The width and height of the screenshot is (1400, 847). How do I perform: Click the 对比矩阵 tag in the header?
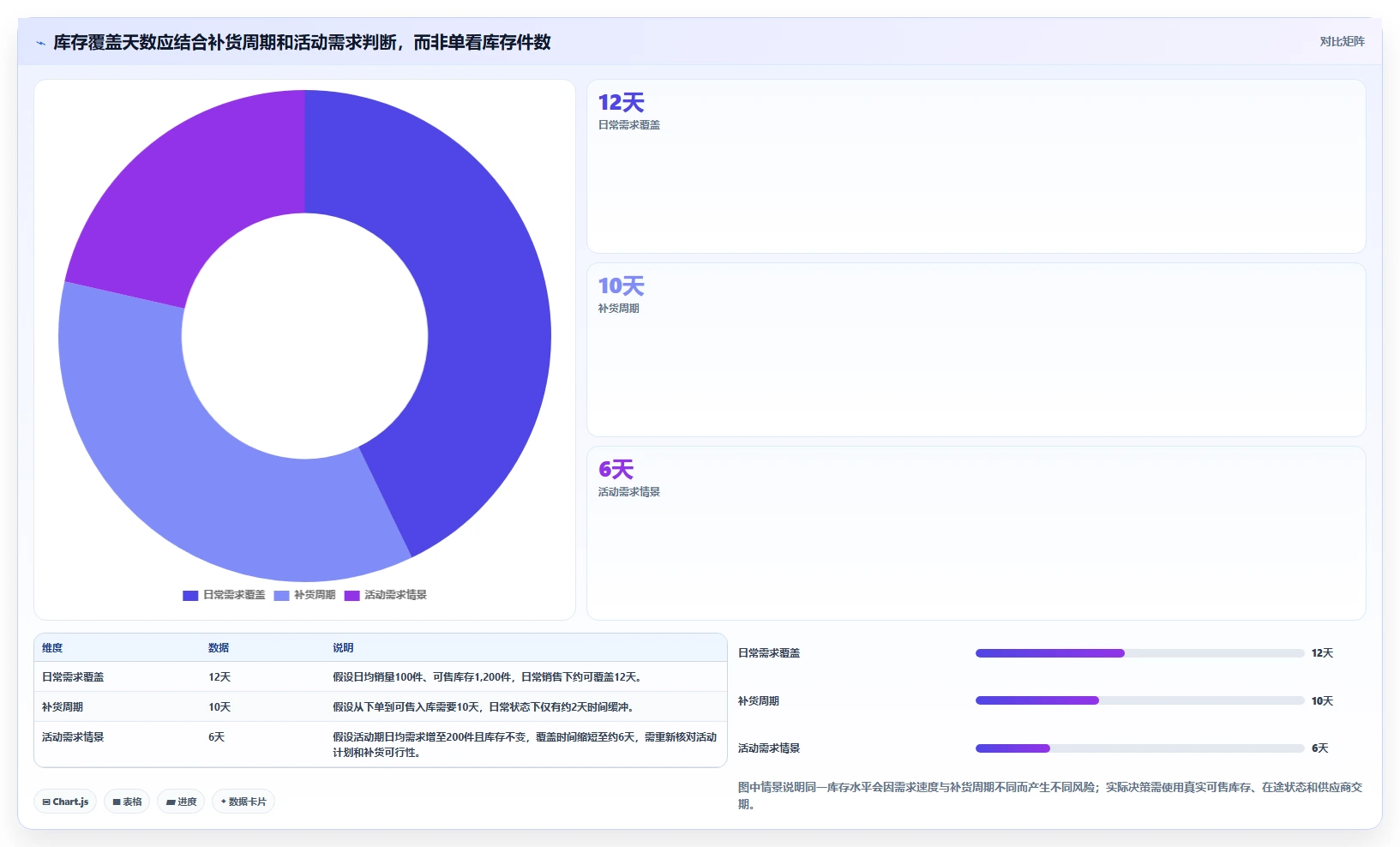tap(1342, 41)
